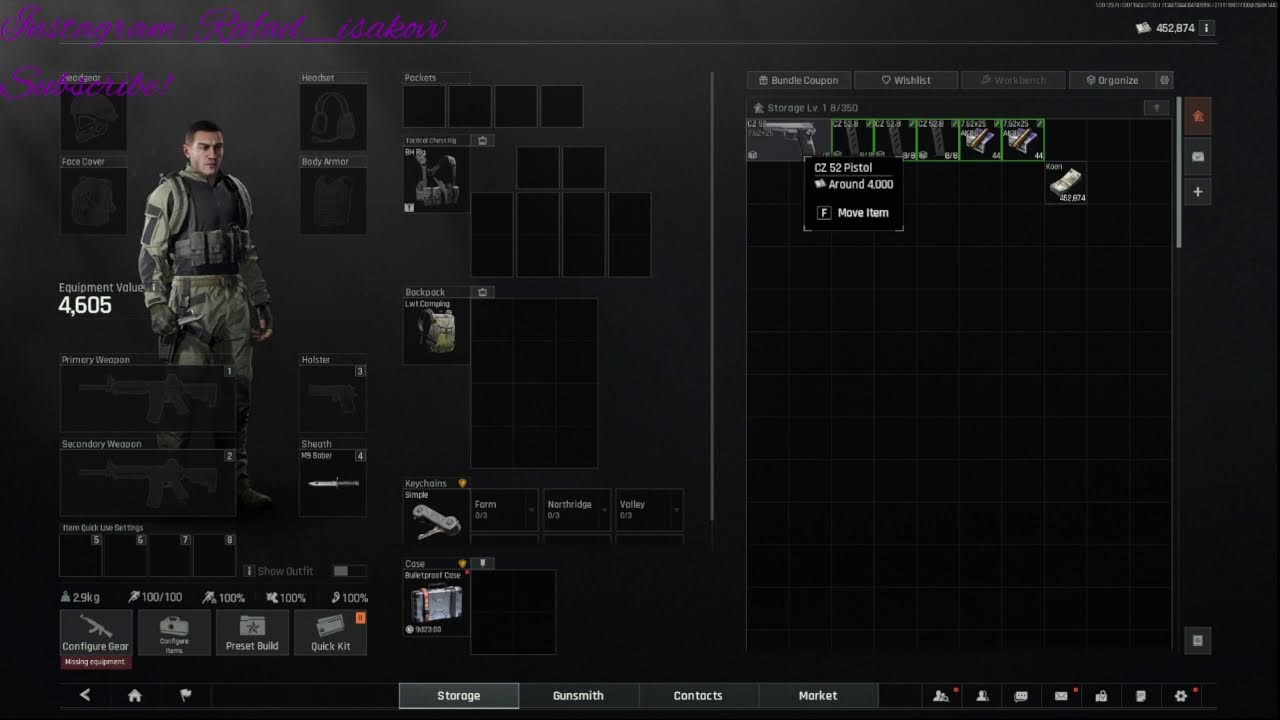Add a storage section with plus icon
Screen dimensions: 1280x720
click(1198, 191)
